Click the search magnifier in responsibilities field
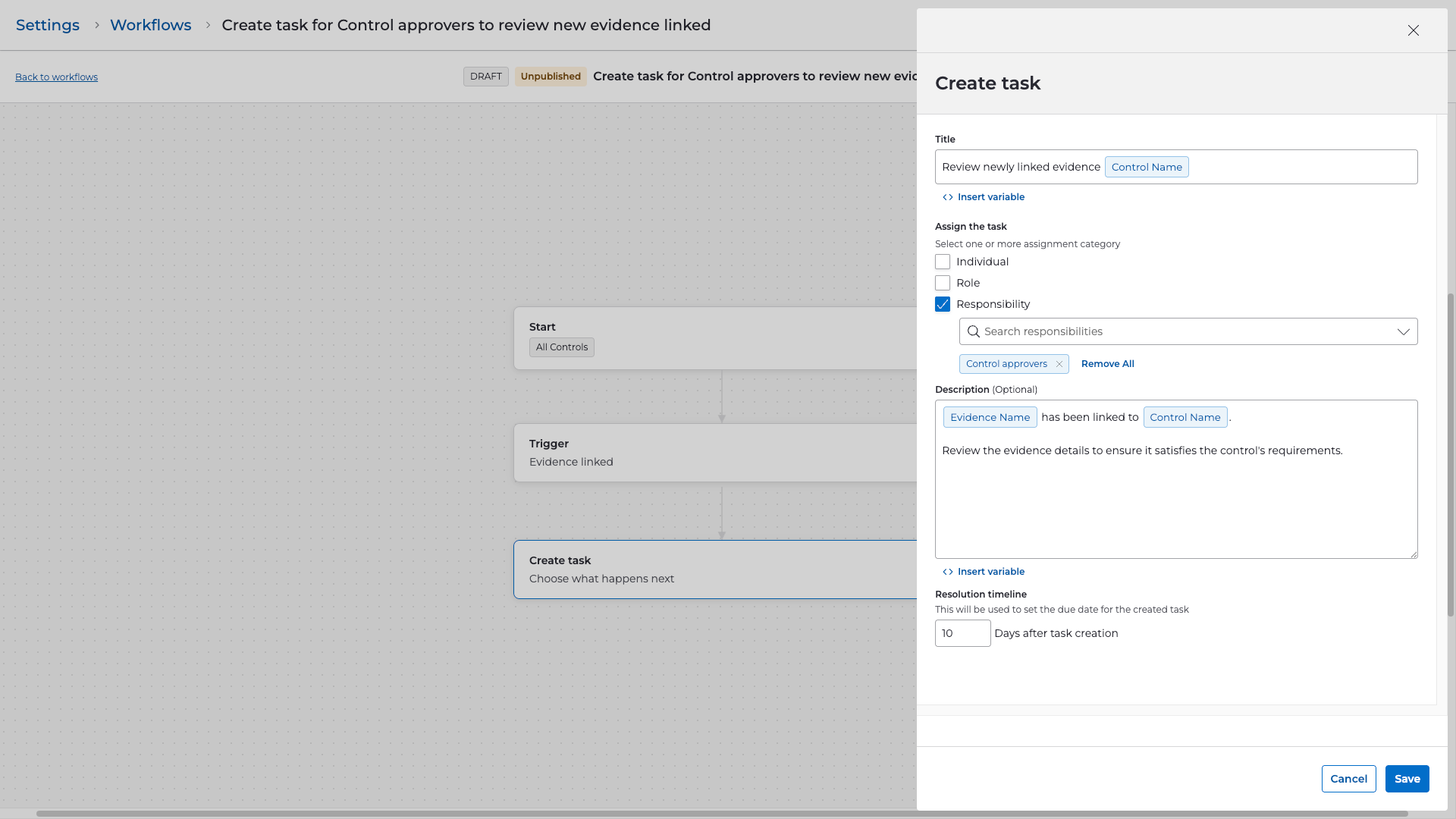 pyautogui.click(x=974, y=331)
